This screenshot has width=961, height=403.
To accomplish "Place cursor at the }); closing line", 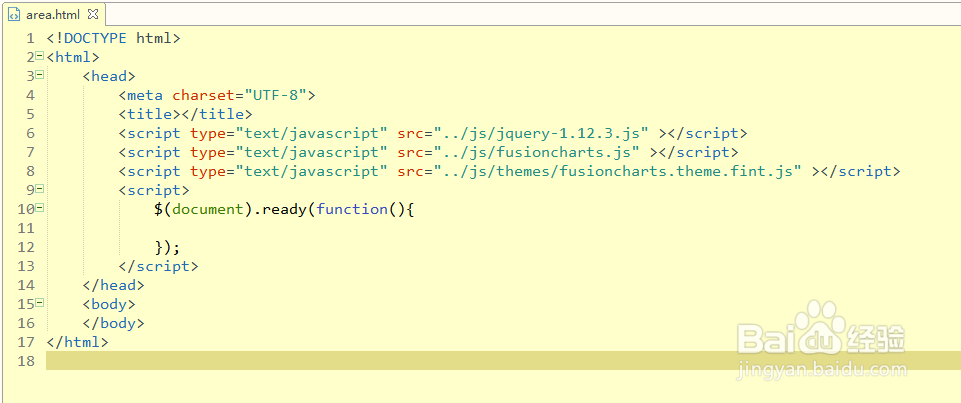I will (x=167, y=247).
